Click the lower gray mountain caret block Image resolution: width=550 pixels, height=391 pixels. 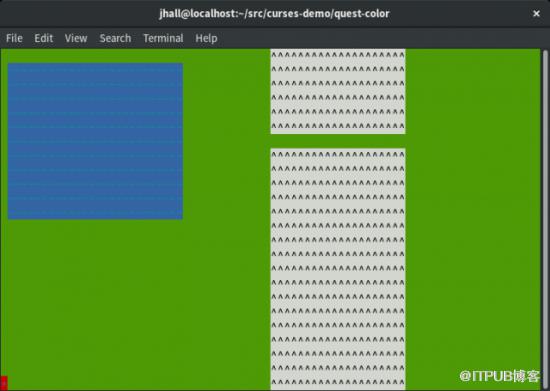(338, 269)
